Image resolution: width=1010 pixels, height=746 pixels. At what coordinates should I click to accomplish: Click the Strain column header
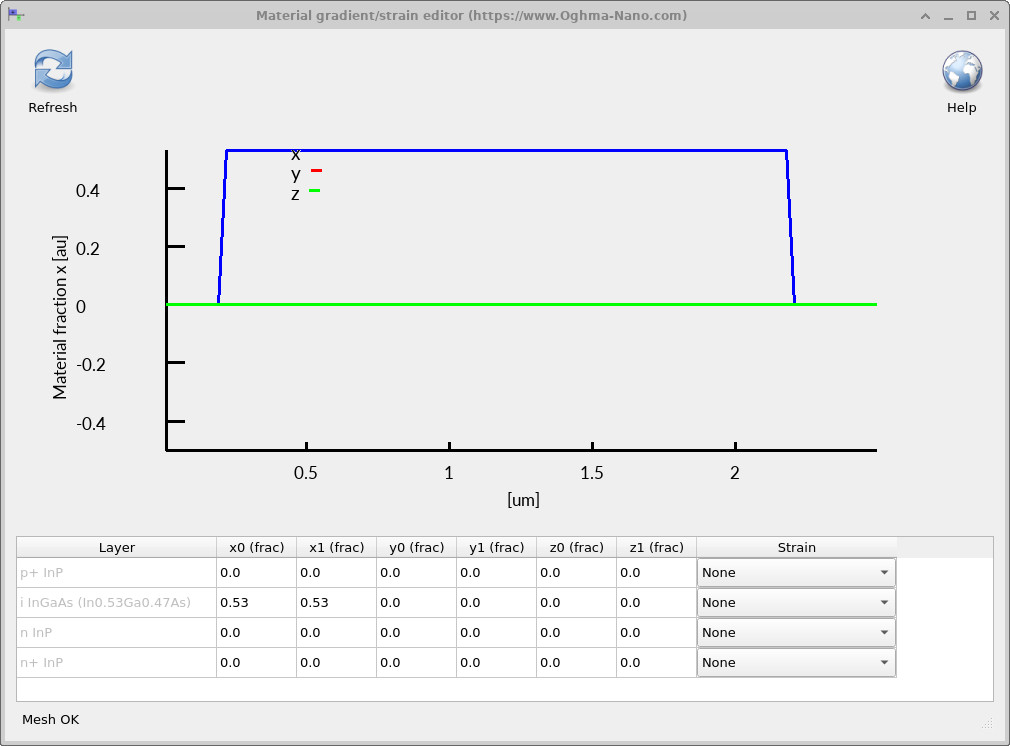pos(796,548)
